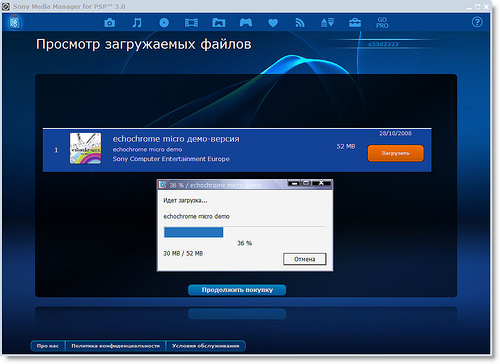Open the Photos section camera icon
This screenshot has width=500, height=364.
pyautogui.click(x=109, y=23)
